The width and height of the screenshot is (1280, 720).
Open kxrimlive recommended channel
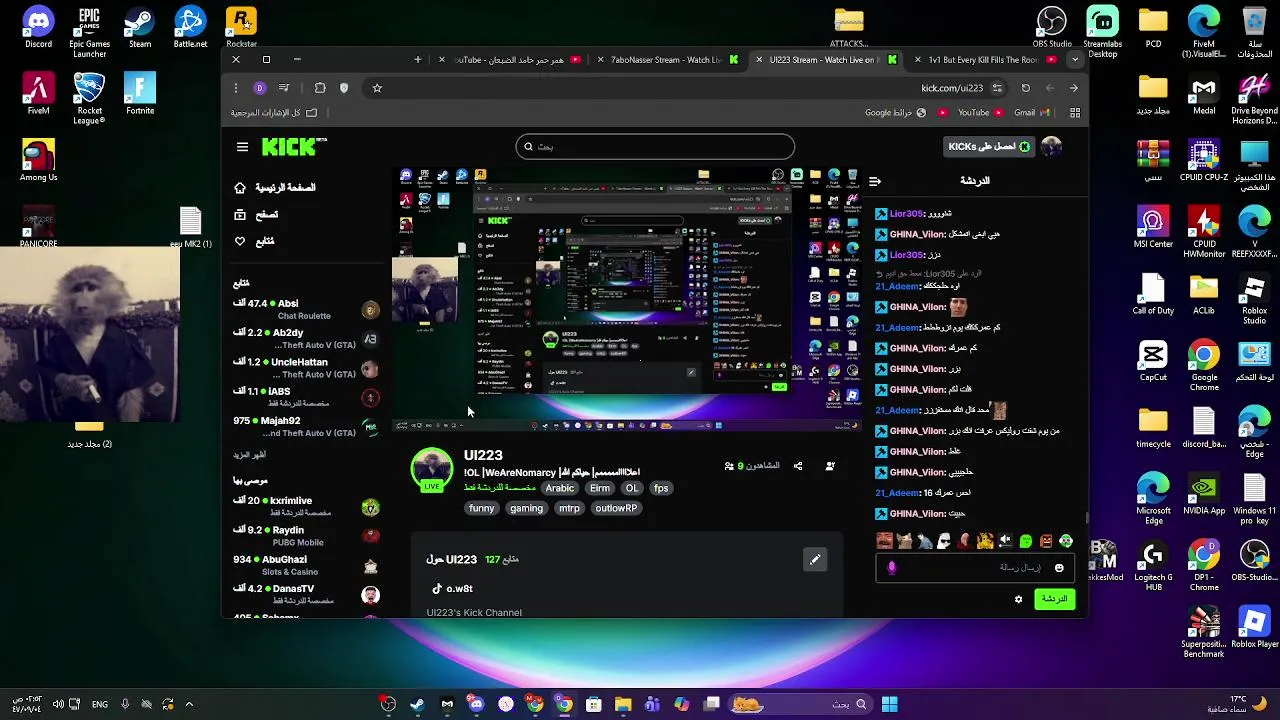coord(306,506)
